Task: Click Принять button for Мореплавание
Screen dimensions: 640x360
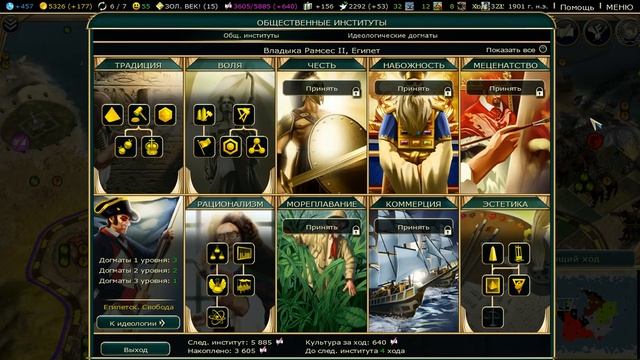Action: click(322, 227)
